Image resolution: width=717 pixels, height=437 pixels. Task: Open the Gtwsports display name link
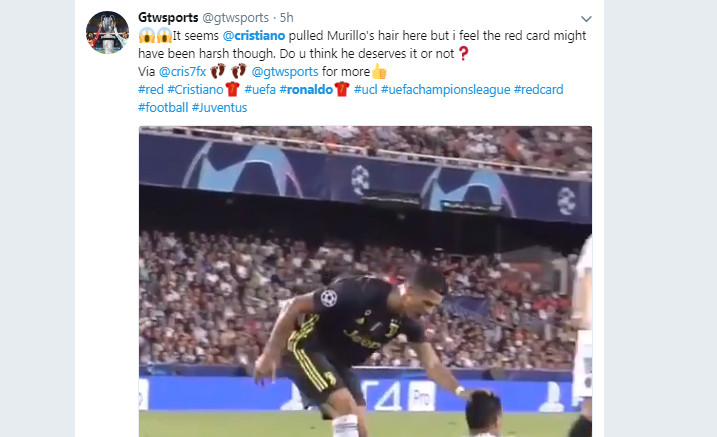pyautogui.click(x=168, y=17)
